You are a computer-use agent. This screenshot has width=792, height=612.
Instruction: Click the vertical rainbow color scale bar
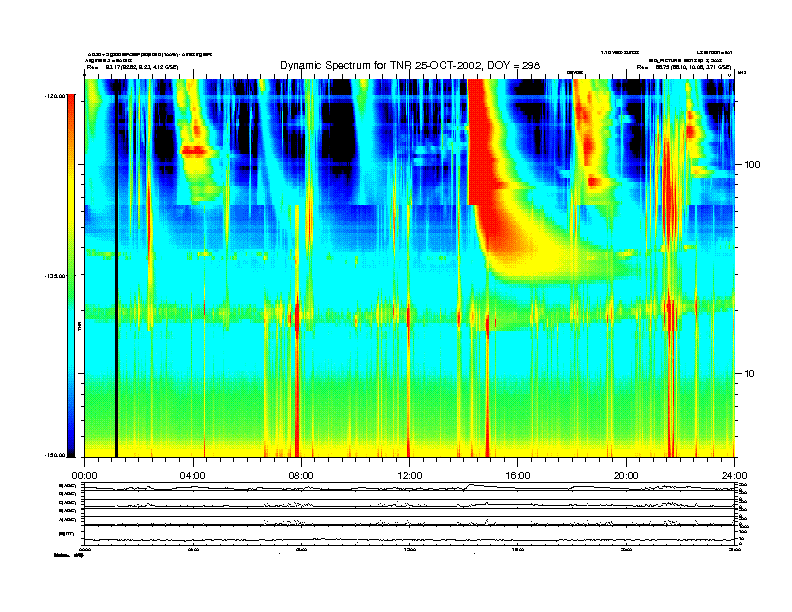pos(71,275)
